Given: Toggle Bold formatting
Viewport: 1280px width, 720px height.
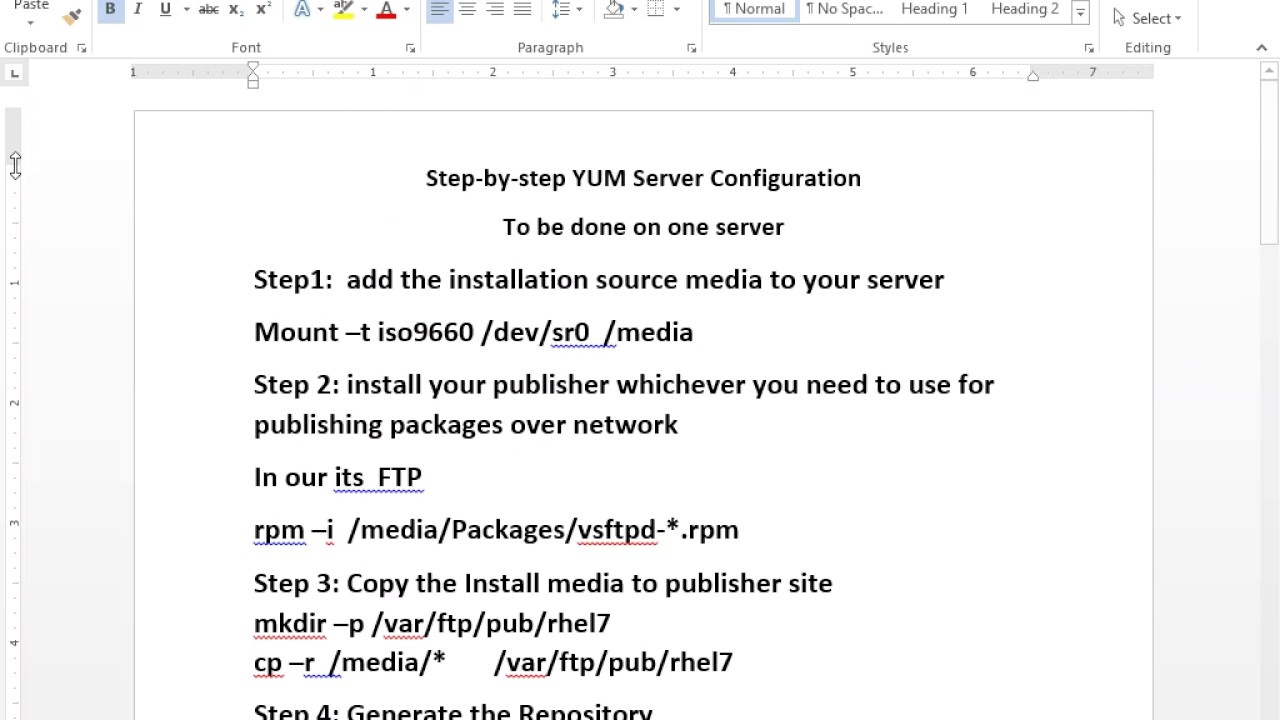Looking at the screenshot, I should [x=110, y=10].
